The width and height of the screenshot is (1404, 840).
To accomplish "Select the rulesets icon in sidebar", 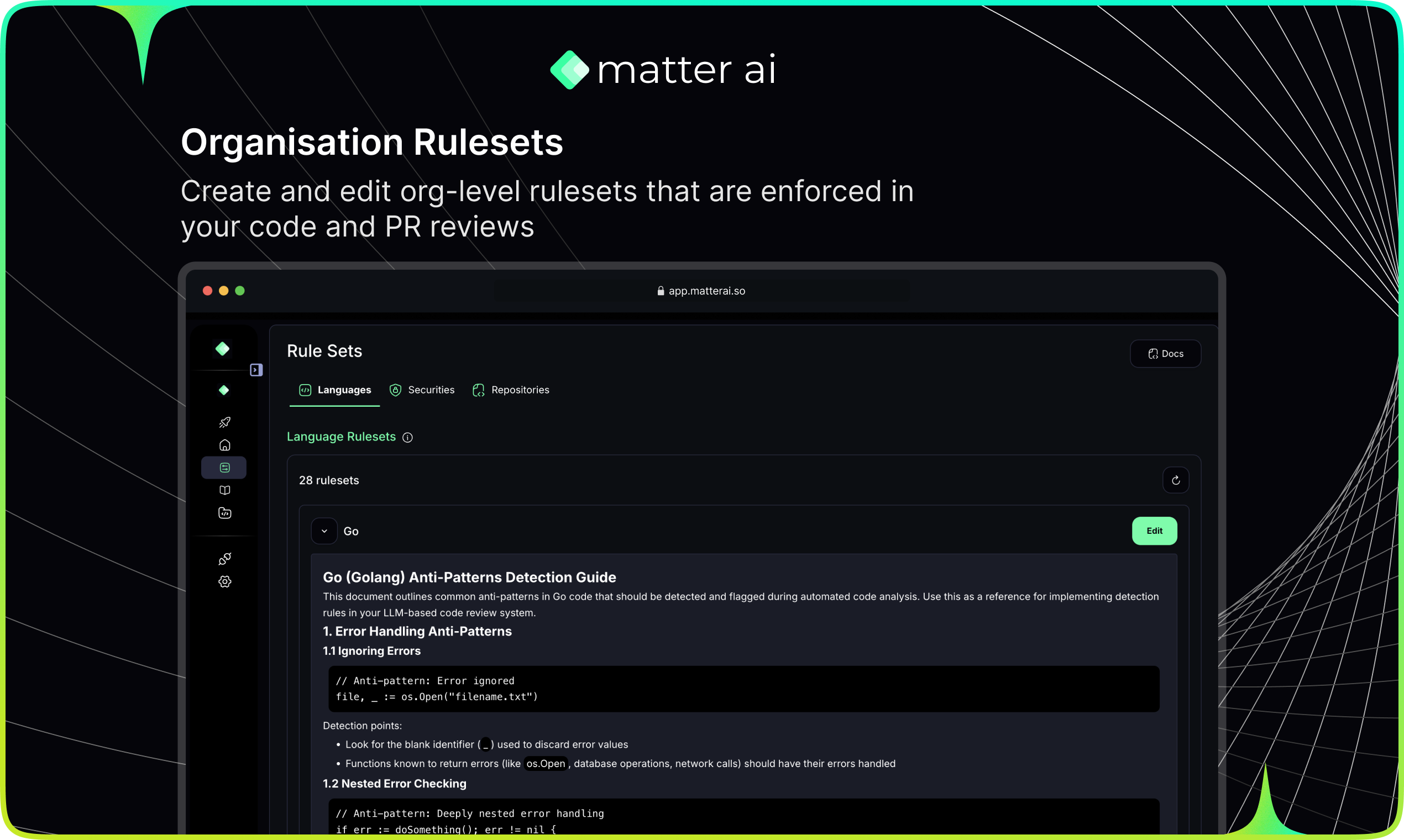I will coord(224,468).
